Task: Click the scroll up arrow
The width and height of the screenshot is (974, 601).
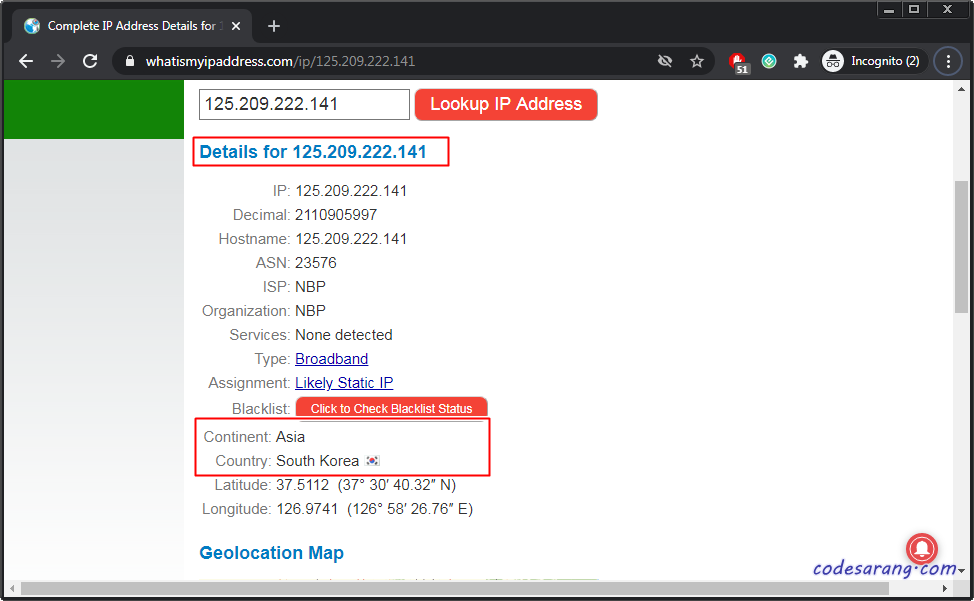Action: tap(962, 89)
